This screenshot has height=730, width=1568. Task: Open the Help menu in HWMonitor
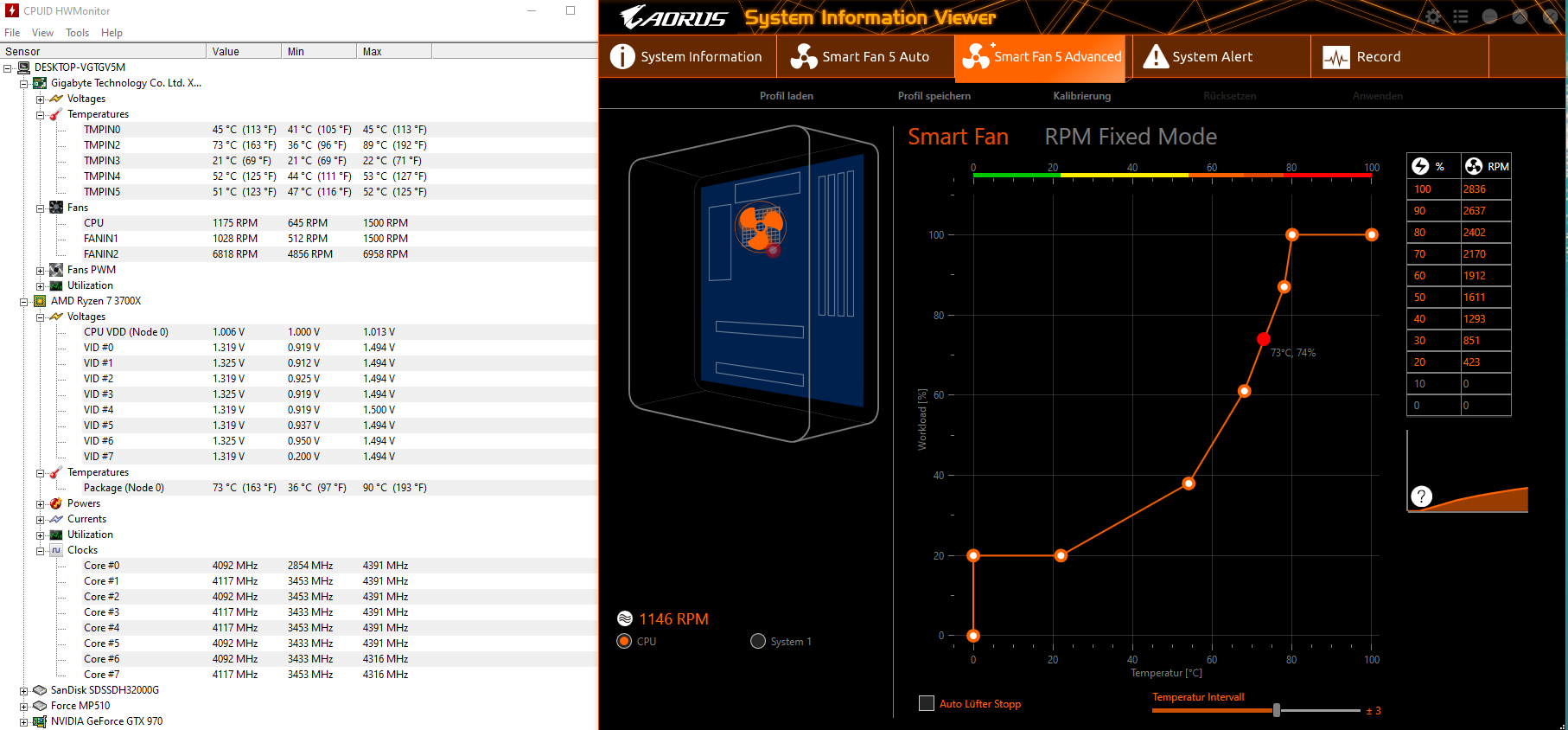click(x=112, y=33)
